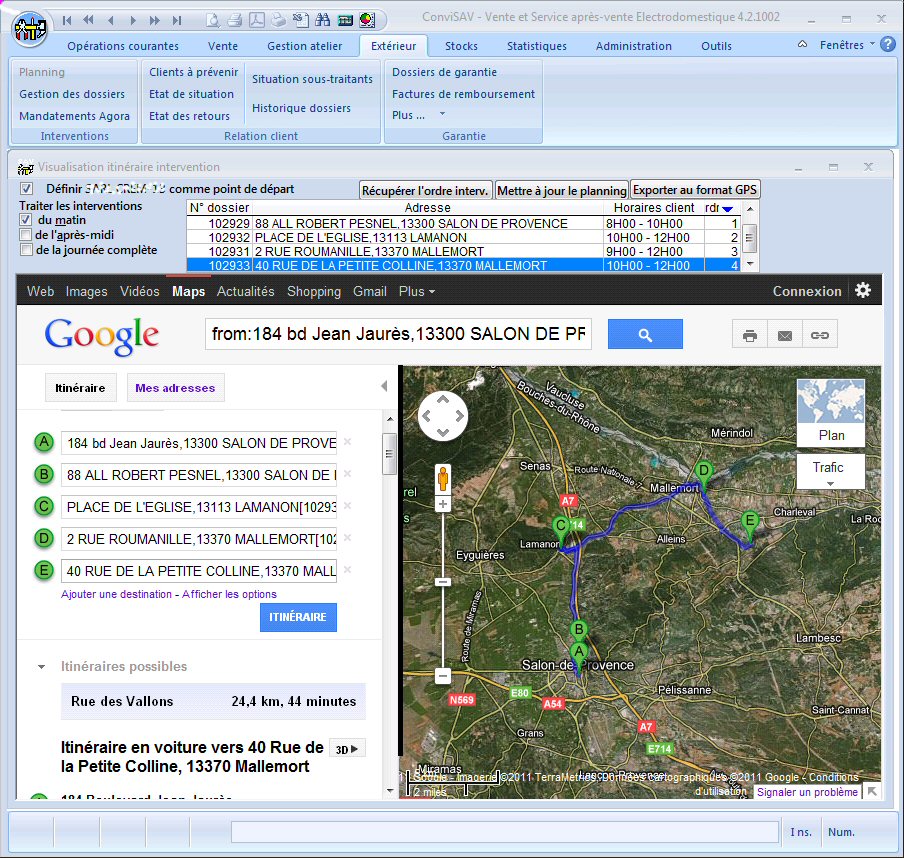
Task: Open the pie chart statistics icon
Action: (367, 20)
